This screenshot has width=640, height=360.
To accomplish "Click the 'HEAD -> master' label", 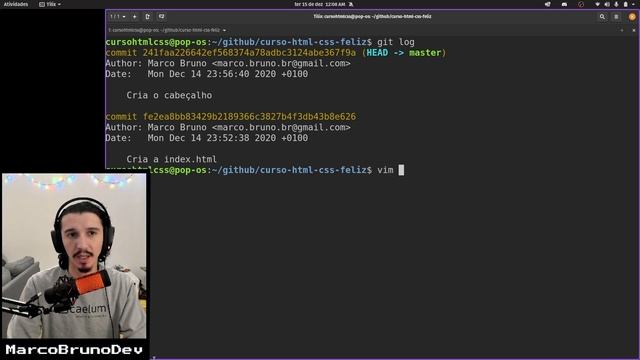I will 404,53.
